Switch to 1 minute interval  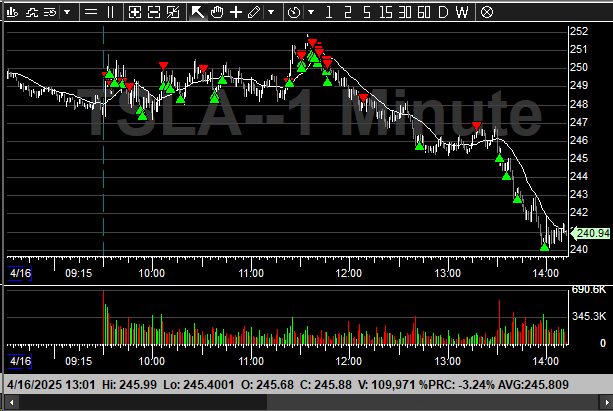pyautogui.click(x=328, y=13)
